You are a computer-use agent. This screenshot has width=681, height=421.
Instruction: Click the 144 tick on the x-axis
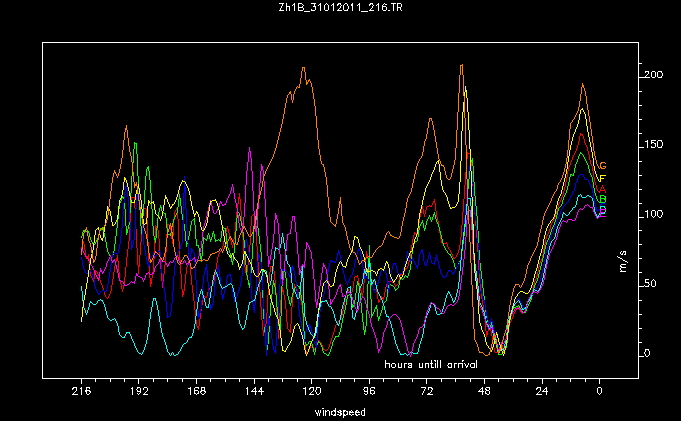pyautogui.click(x=254, y=394)
